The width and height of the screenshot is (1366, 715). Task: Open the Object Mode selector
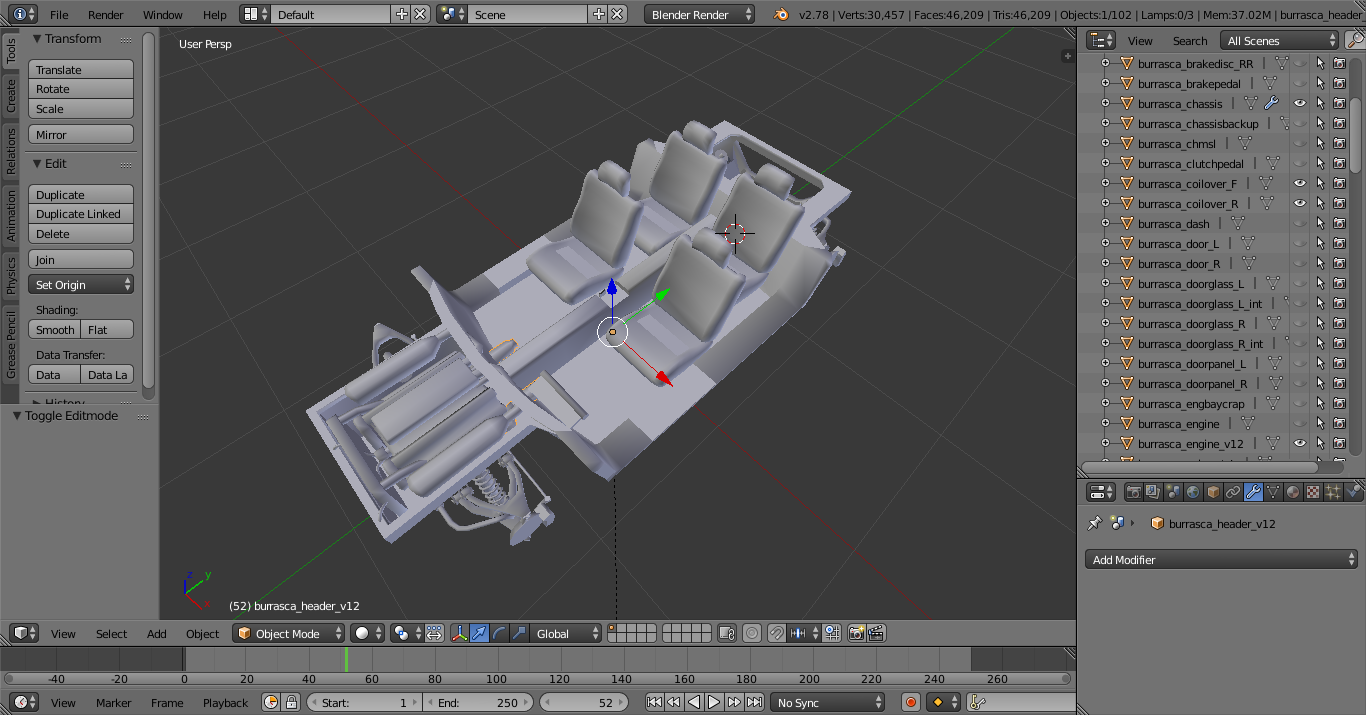[x=289, y=633]
